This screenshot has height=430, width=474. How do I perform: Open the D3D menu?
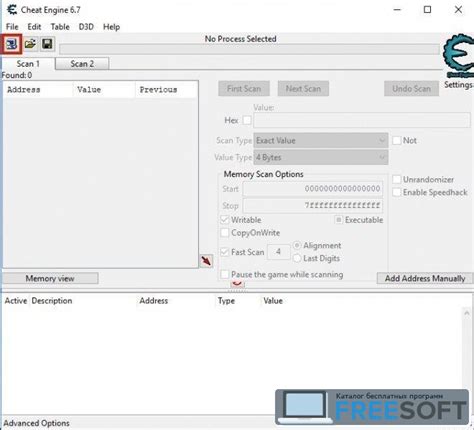coord(86,27)
